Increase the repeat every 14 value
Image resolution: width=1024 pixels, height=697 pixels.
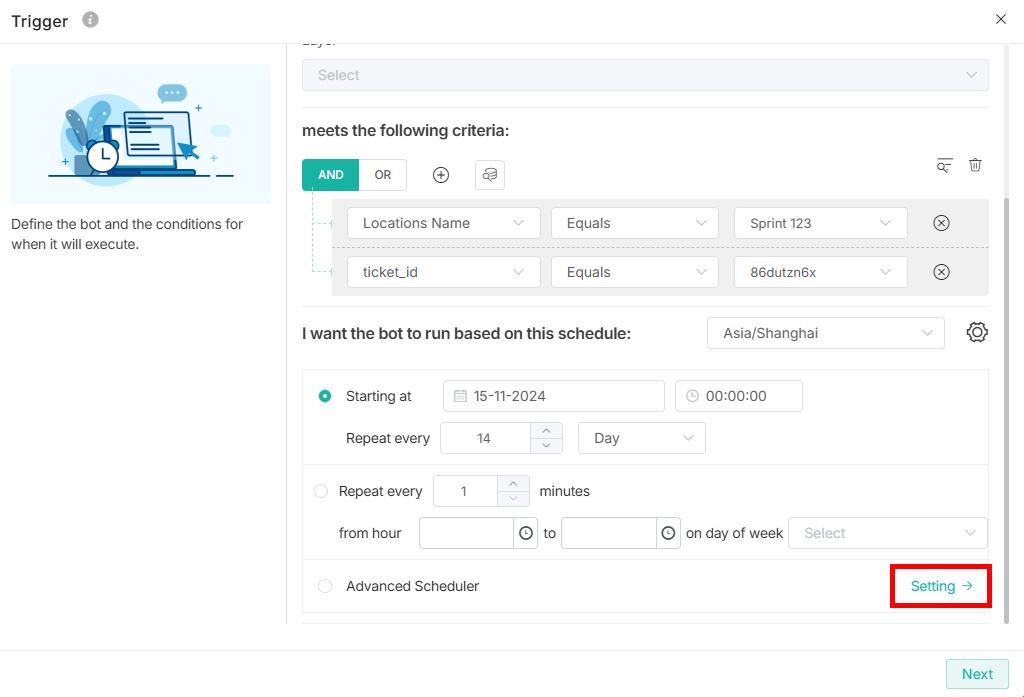click(x=546, y=431)
